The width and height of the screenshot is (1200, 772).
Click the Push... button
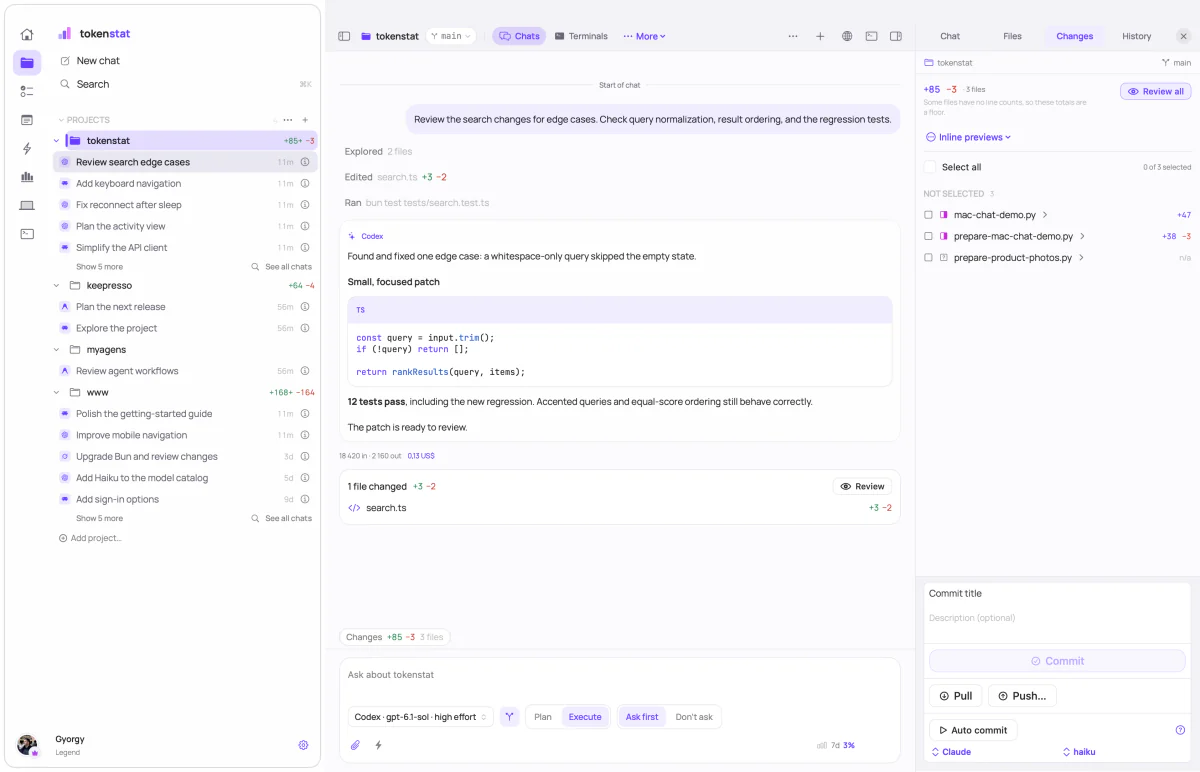coord(1022,696)
